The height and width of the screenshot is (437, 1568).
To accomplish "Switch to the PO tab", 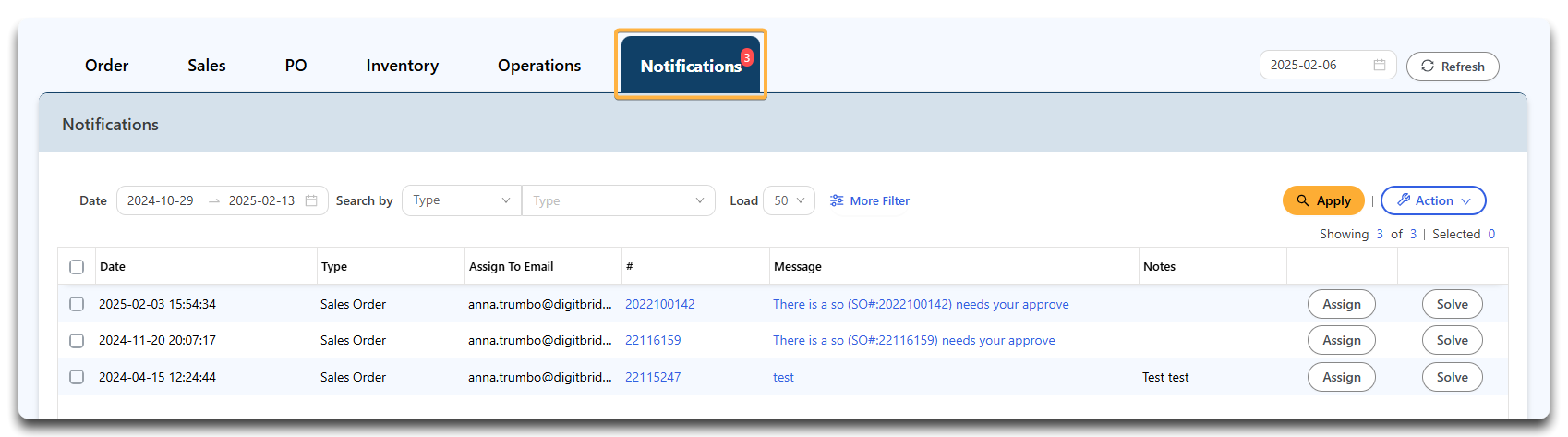I will coord(296,66).
